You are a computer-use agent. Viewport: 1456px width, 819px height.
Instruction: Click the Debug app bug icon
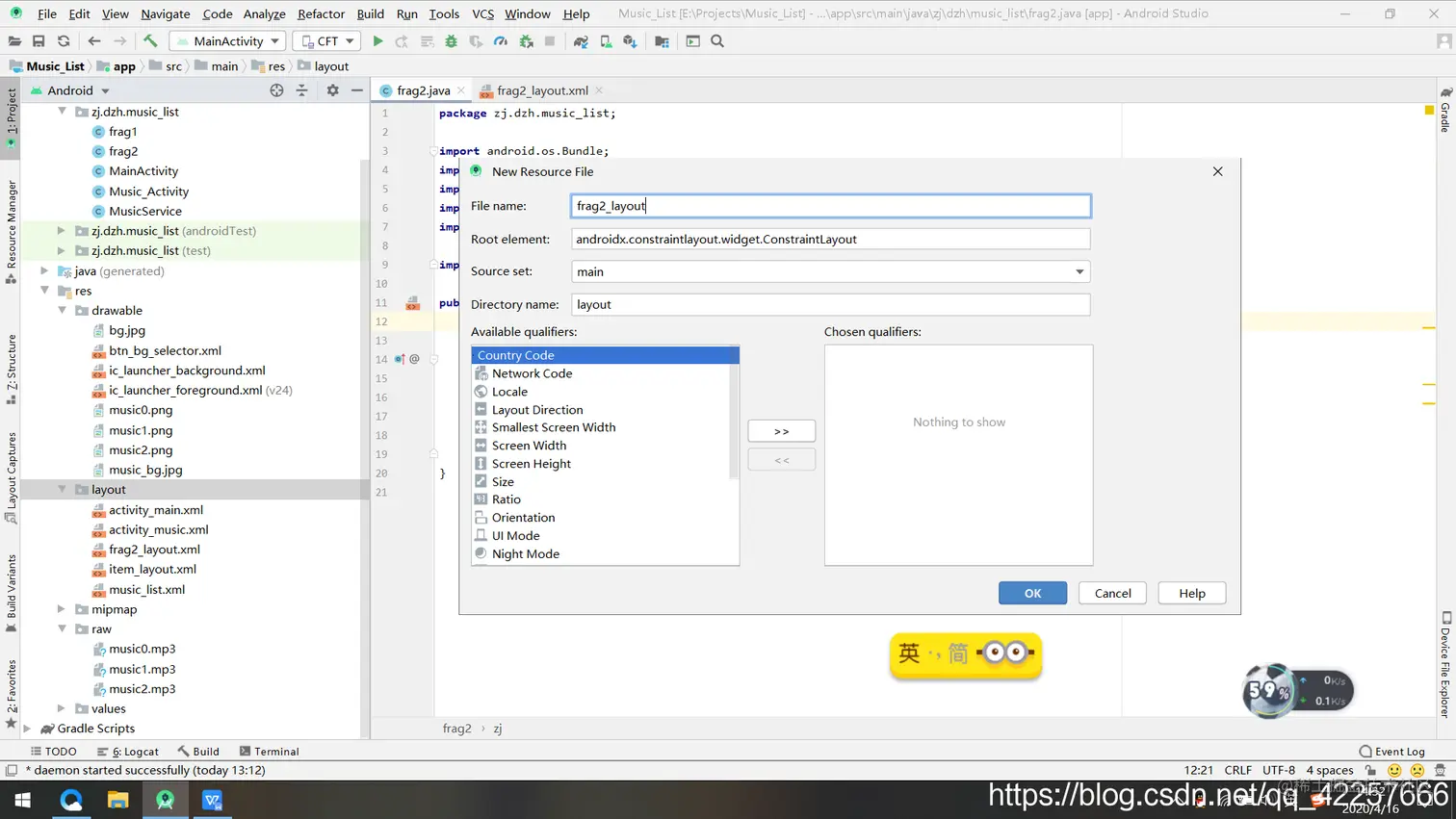pyautogui.click(x=452, y=41)
